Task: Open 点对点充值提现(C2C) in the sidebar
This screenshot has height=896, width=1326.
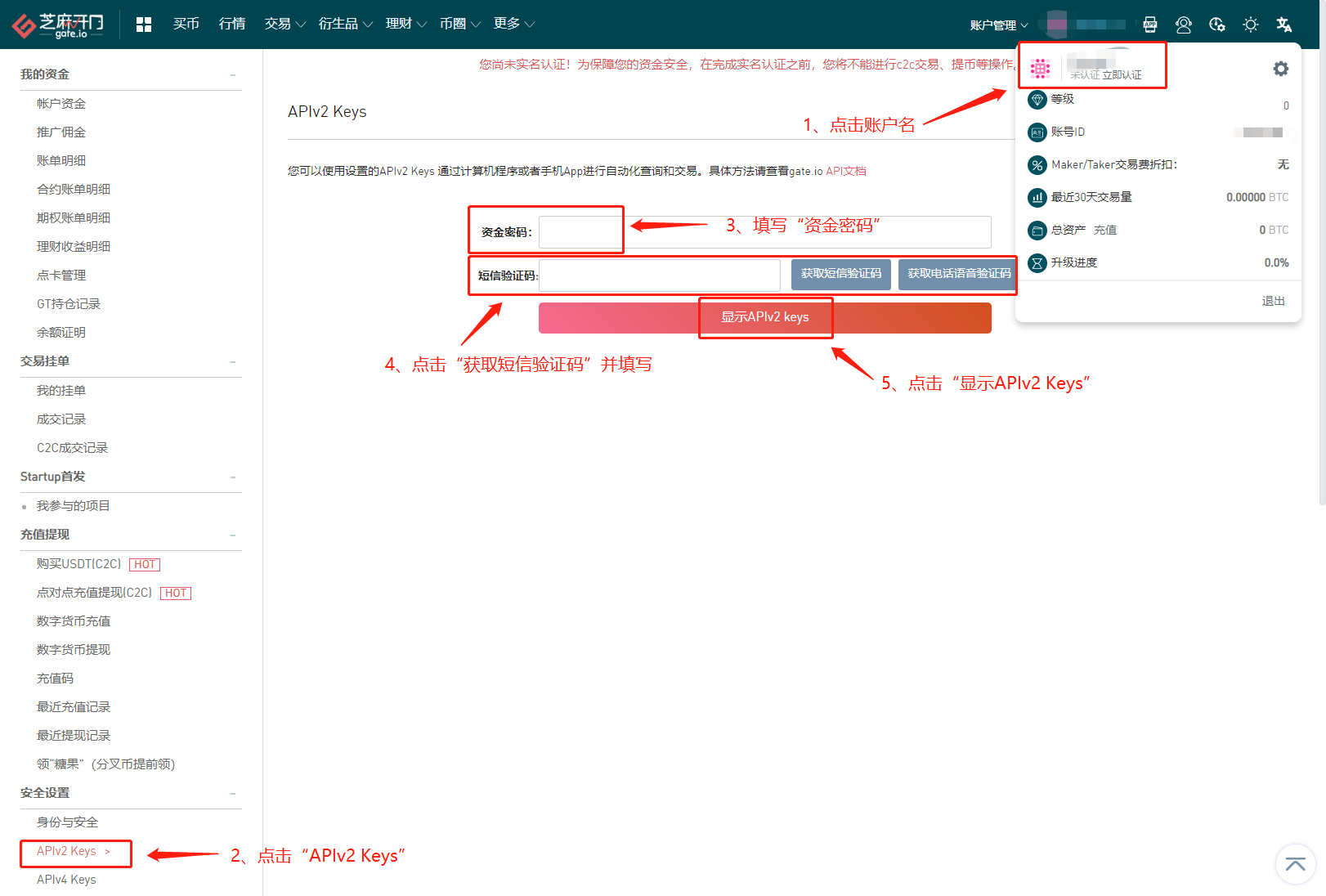Action: pos(95,593)
